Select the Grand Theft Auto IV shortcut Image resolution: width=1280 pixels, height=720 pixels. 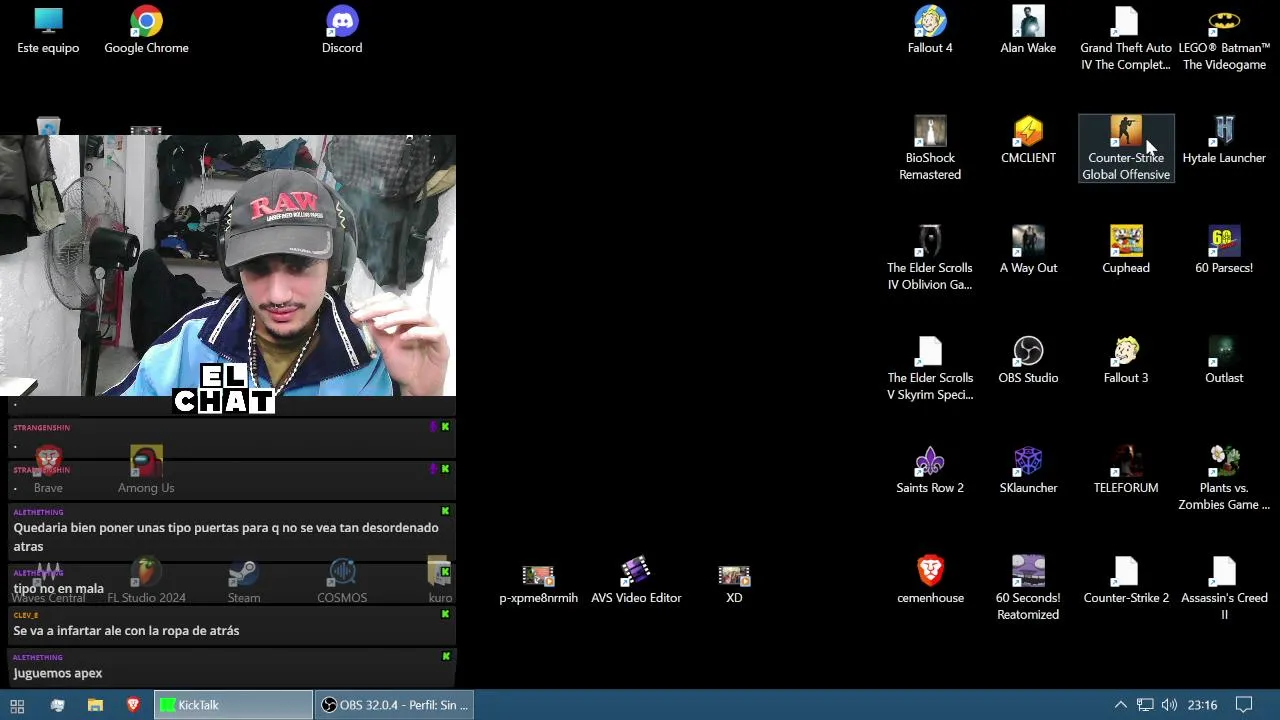(1126, 39)
